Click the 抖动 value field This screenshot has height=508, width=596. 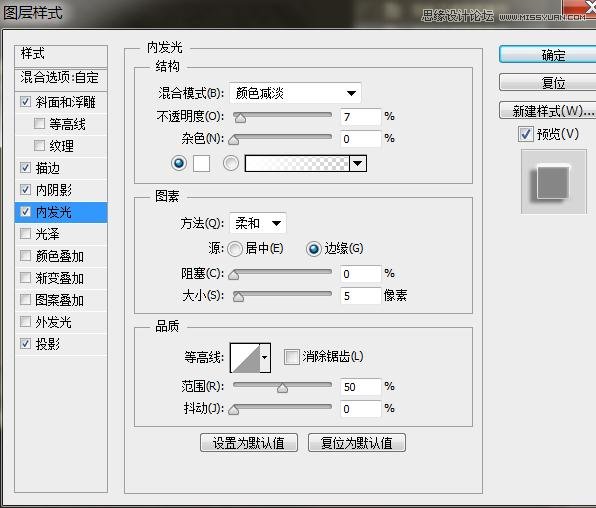(x=360, y=409)
